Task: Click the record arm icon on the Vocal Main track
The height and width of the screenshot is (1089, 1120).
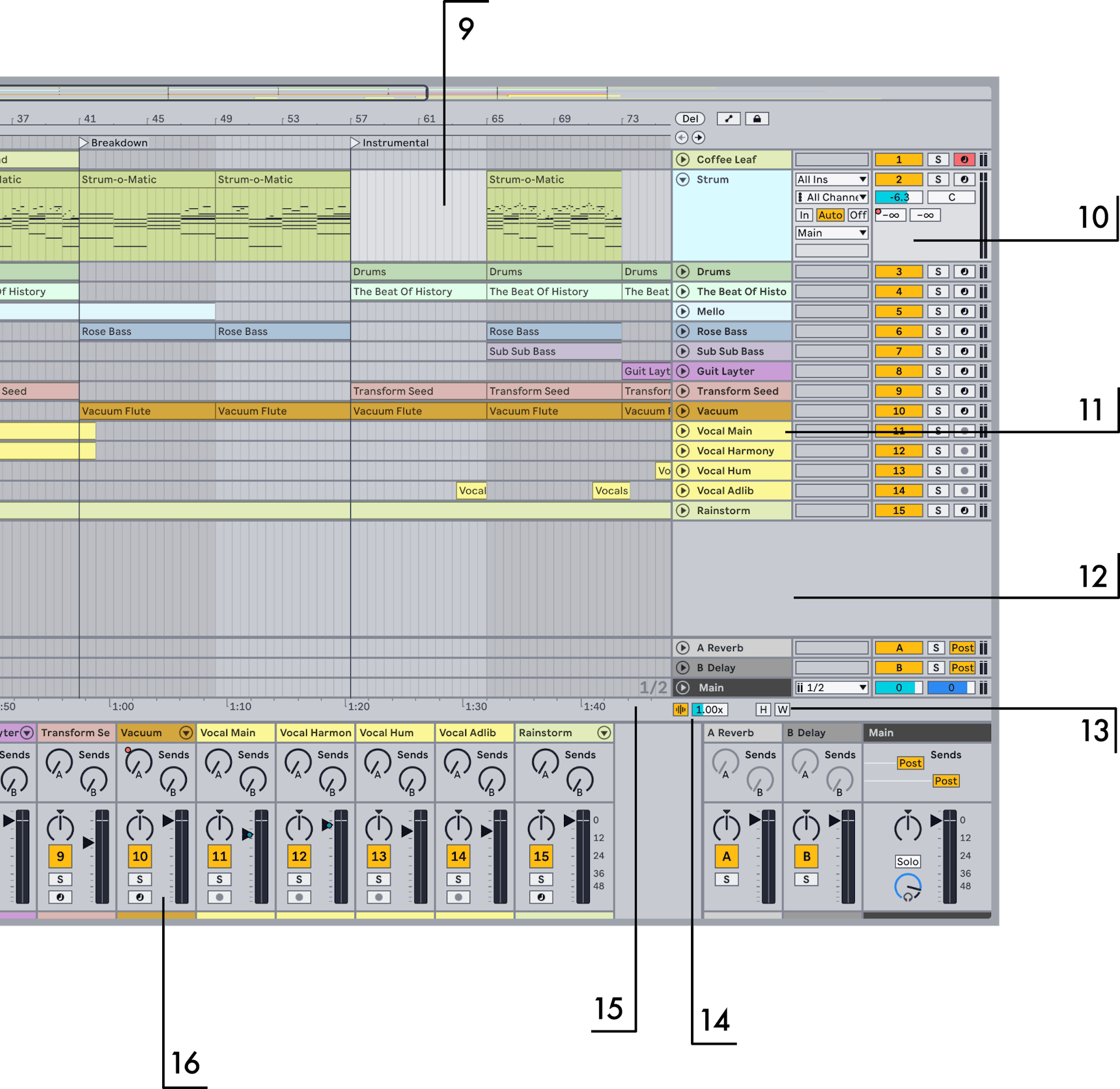Action: 963,431
